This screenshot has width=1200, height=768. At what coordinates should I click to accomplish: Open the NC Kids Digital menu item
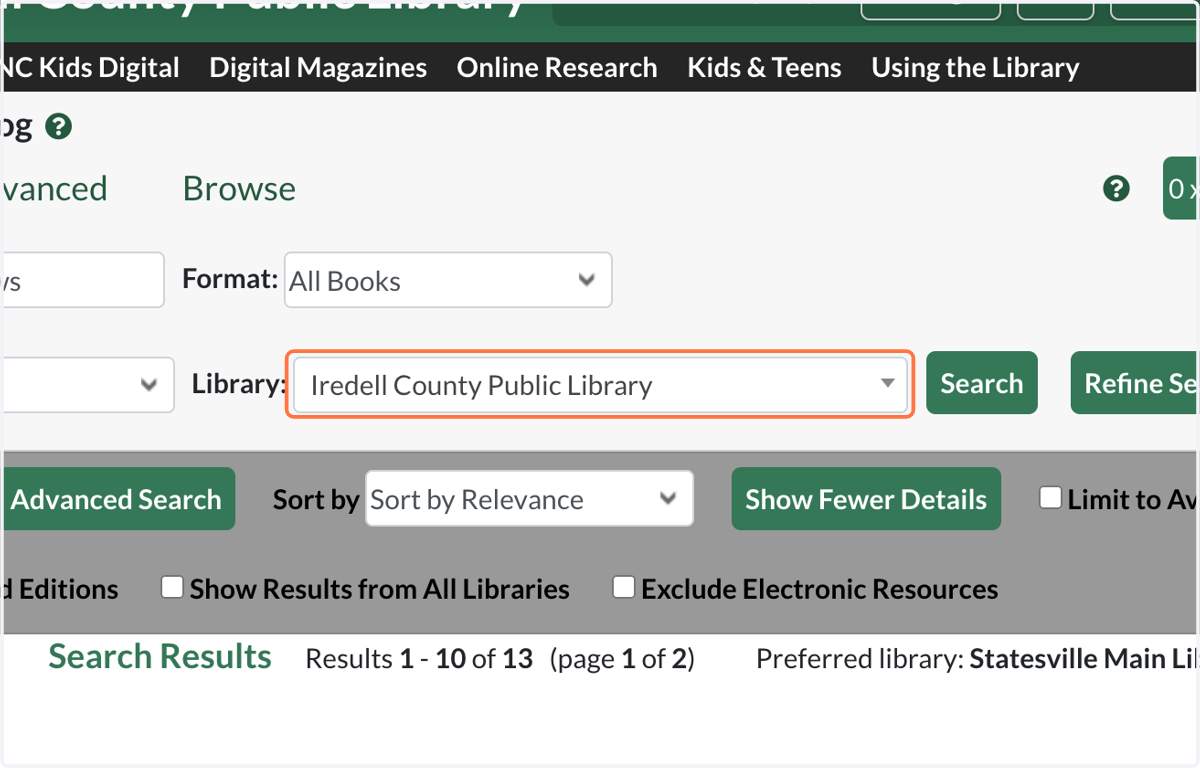click(x=90, y=68)
